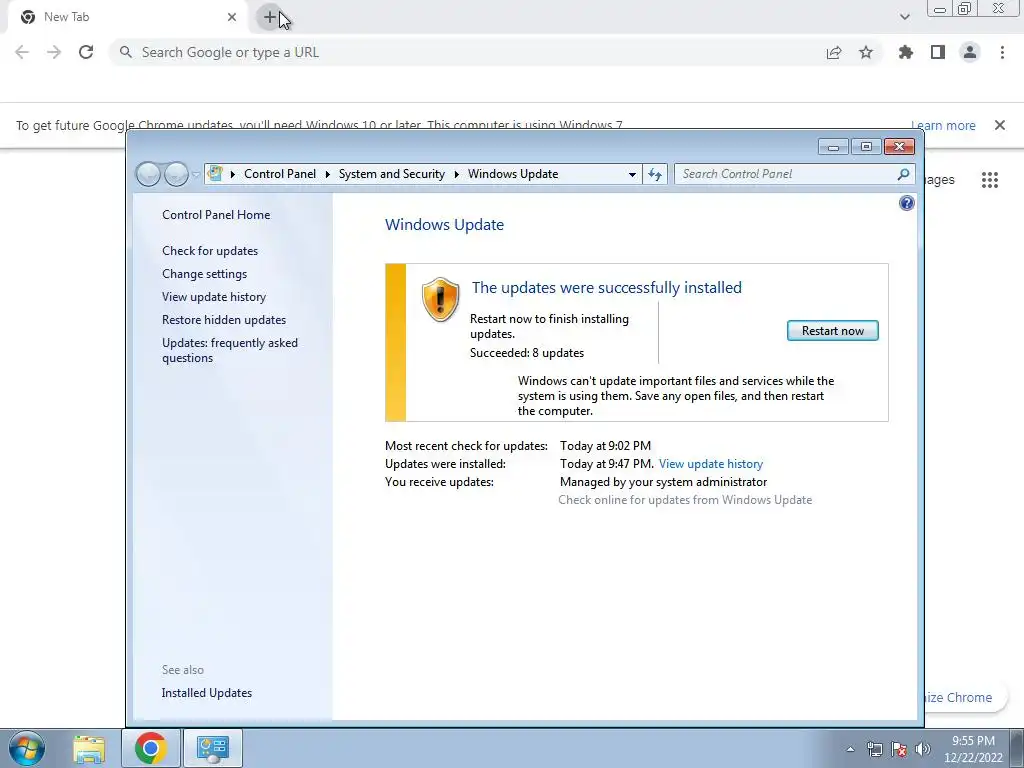
Task: Open Chrome tab search chevron
Action: coord(904,17)
